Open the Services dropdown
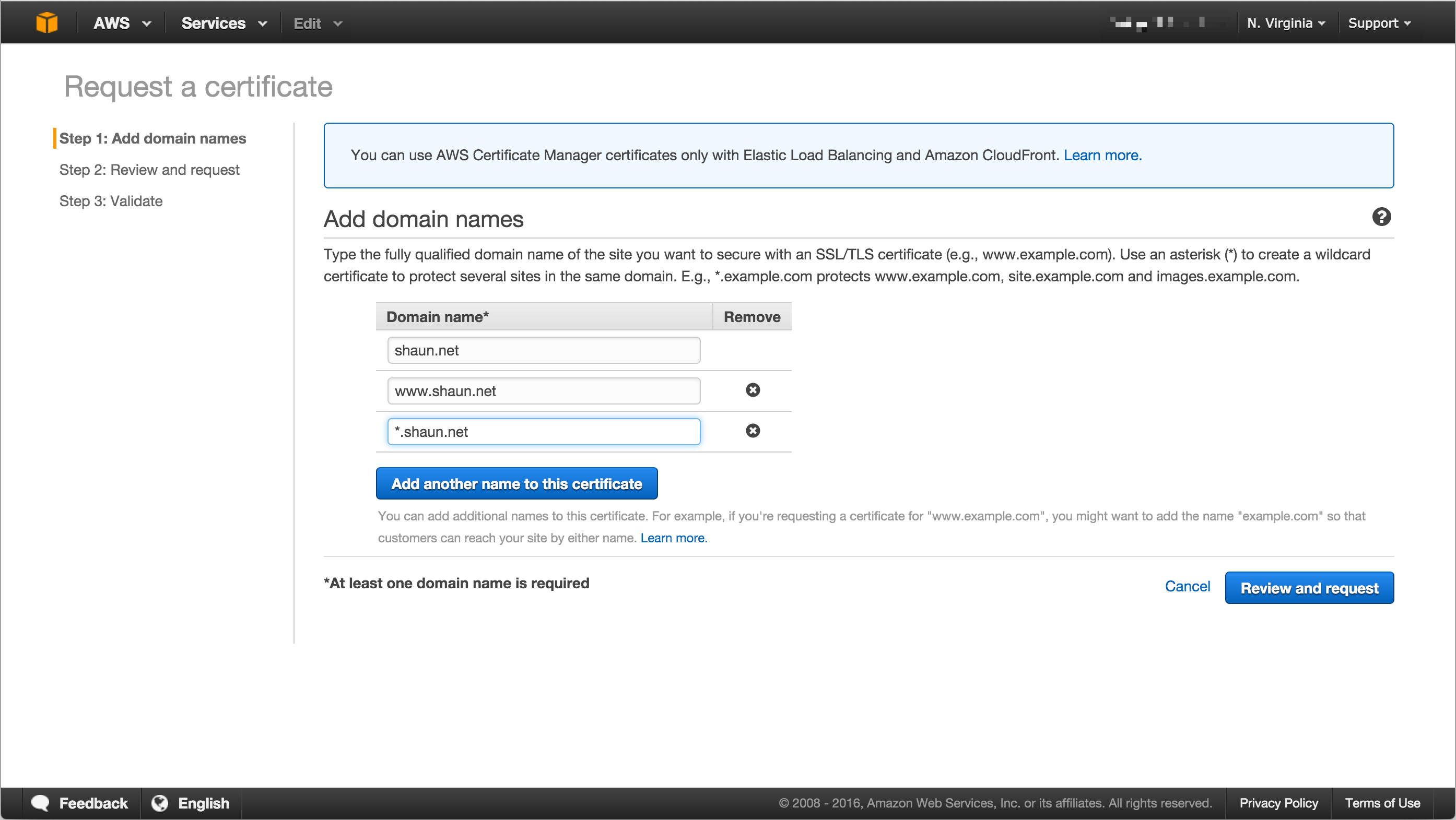 [x=224, y=23]
